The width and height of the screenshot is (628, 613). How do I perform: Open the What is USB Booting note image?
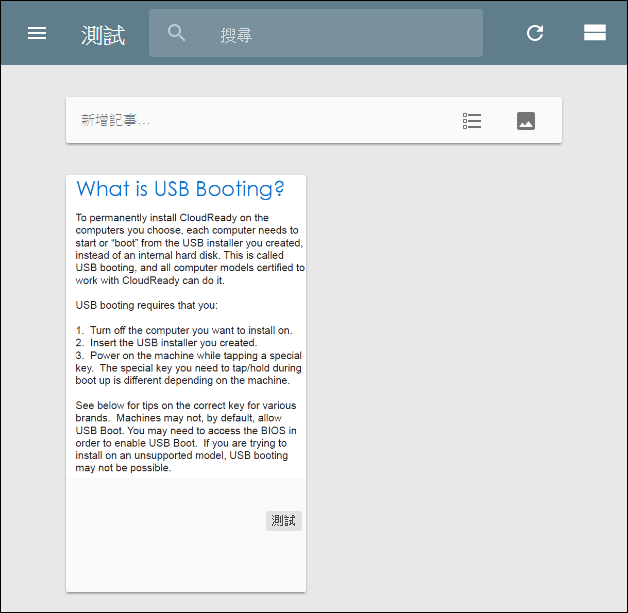pyautogui.click(x=186, y=326)
